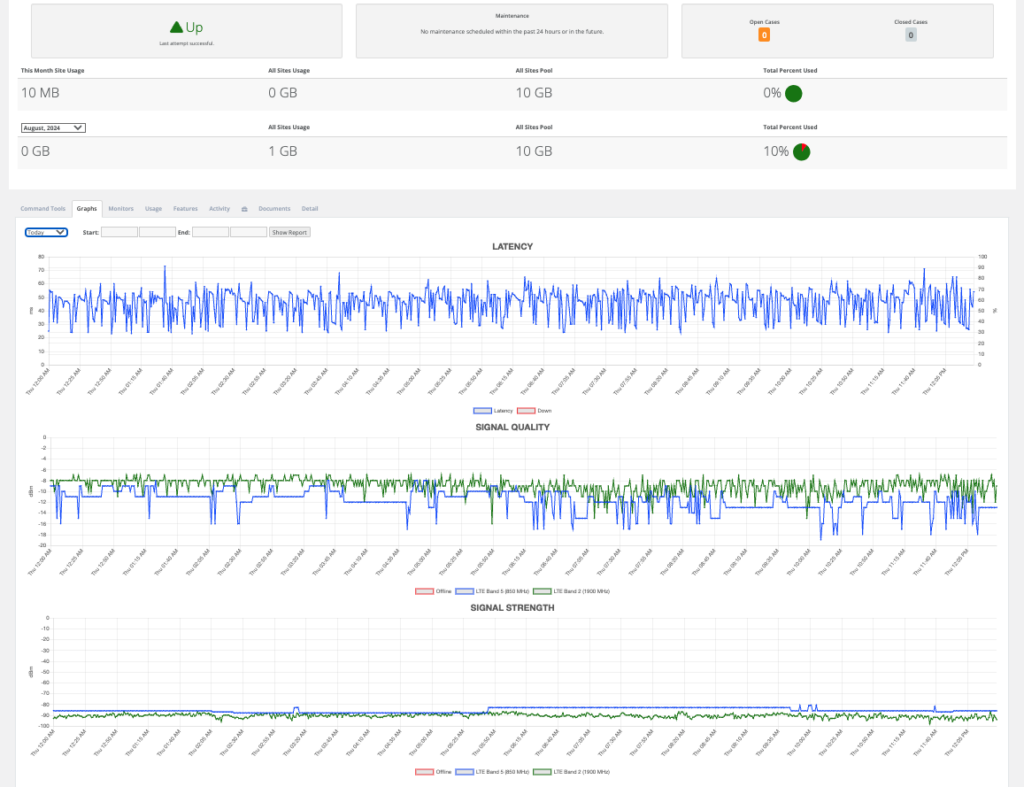
Task: Expand the Today dropdown chevron arrow
Action: click(x=58, y=232)
